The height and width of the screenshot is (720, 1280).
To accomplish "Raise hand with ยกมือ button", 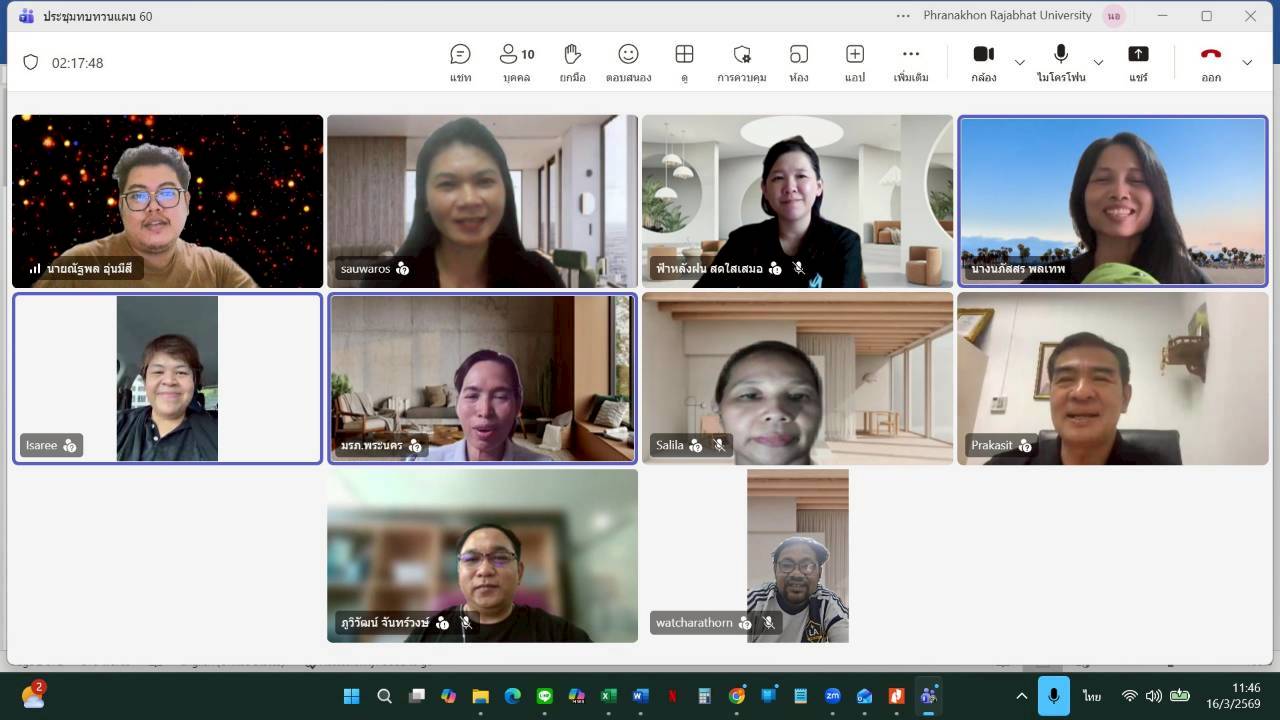I will pos(572,62).
